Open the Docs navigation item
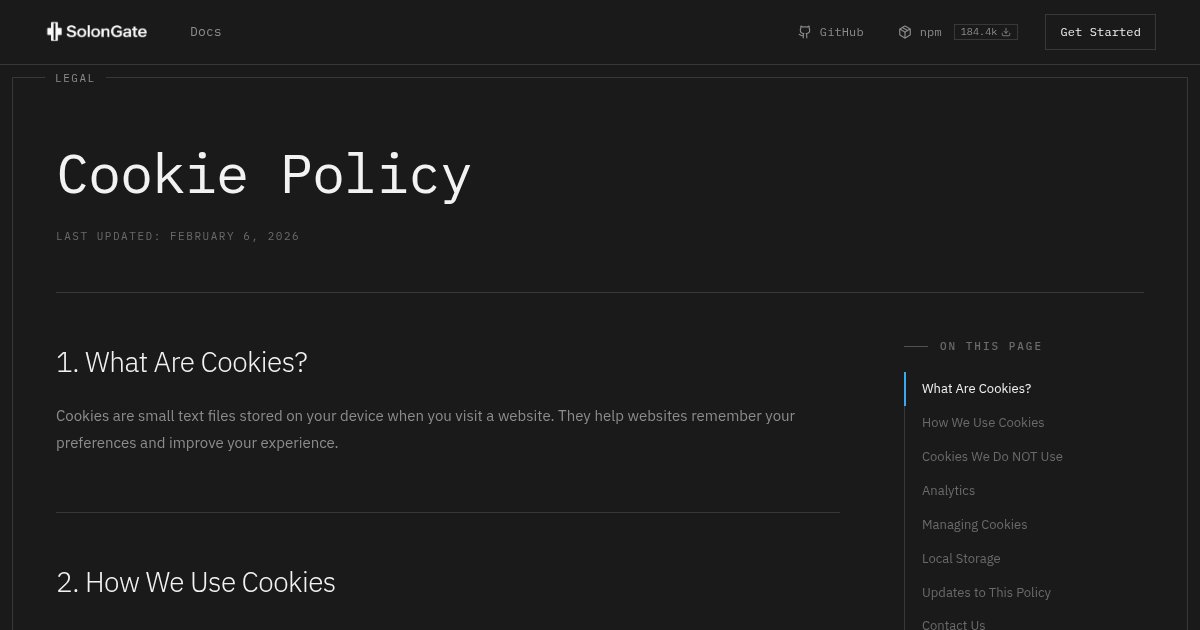 206,32
